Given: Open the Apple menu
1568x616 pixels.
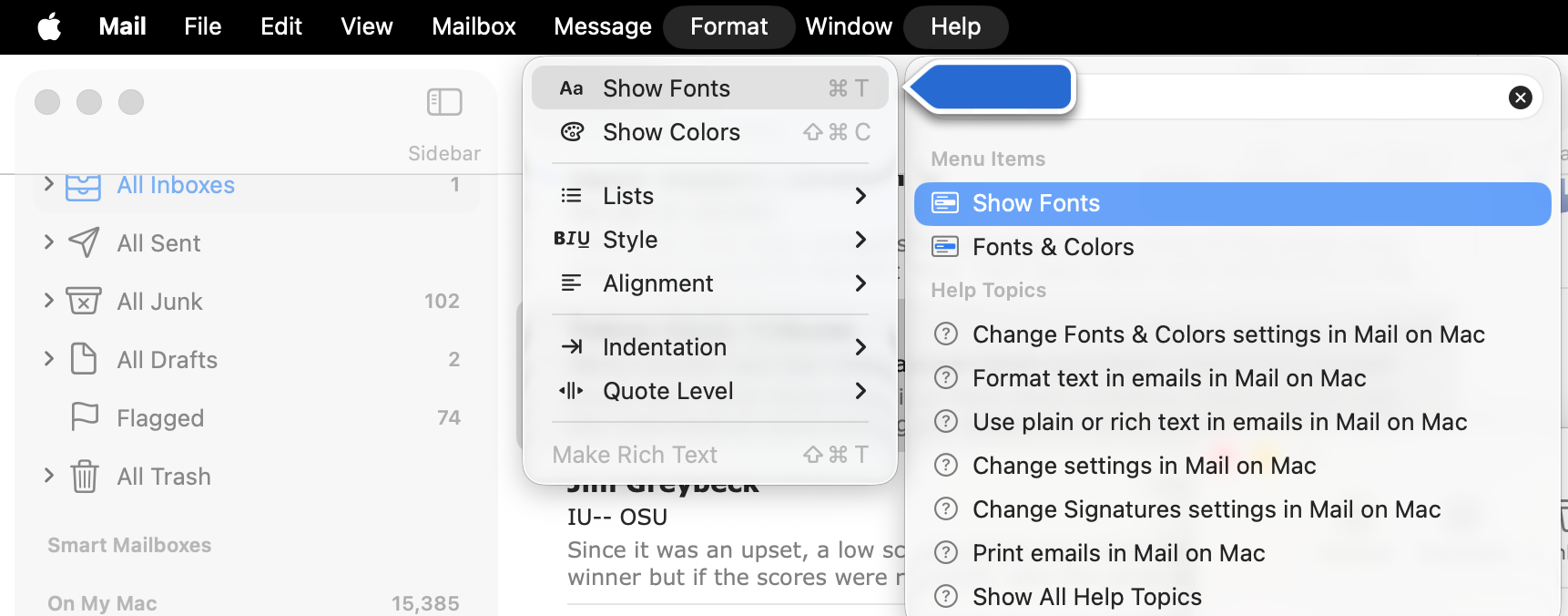Looking at the screenshot, I should pos(49,26).
